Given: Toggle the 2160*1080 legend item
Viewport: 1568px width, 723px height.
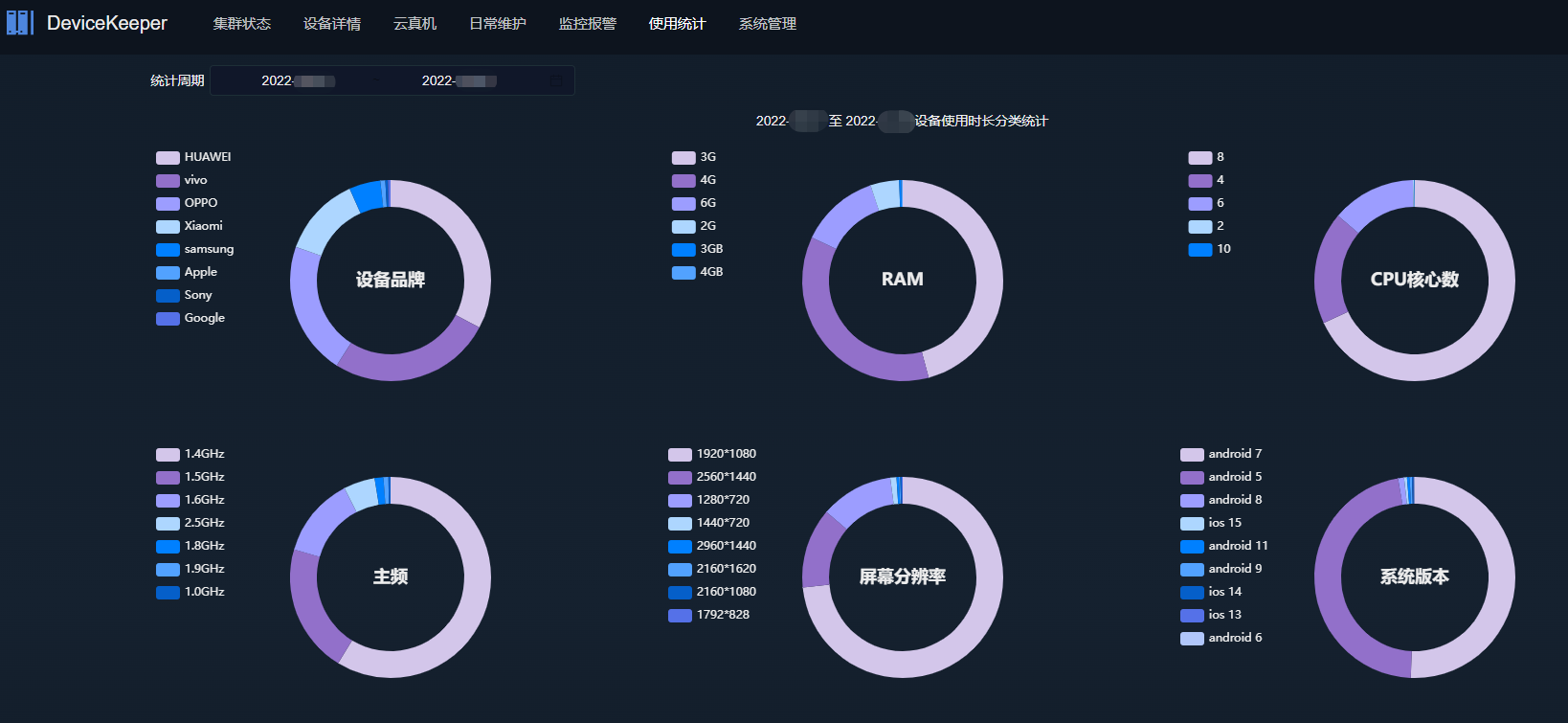Looking at the screenshot, I should click(712, 592).
